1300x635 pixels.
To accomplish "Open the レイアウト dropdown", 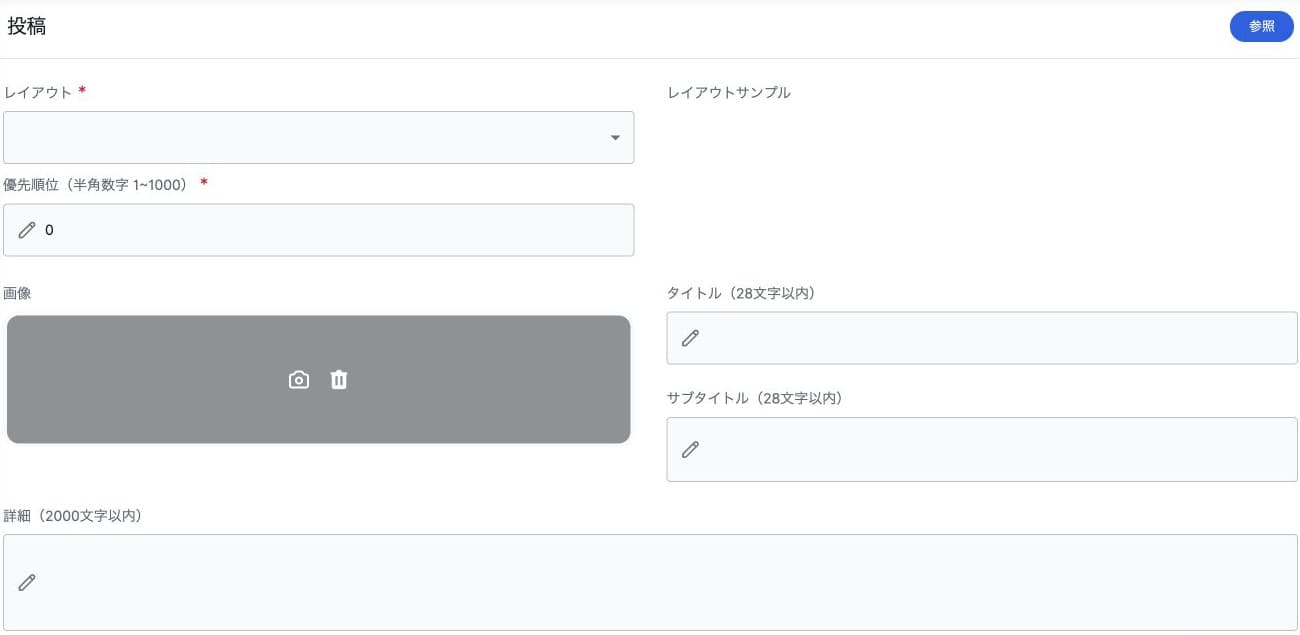I will pyautogui.click(x=318, y=137).
